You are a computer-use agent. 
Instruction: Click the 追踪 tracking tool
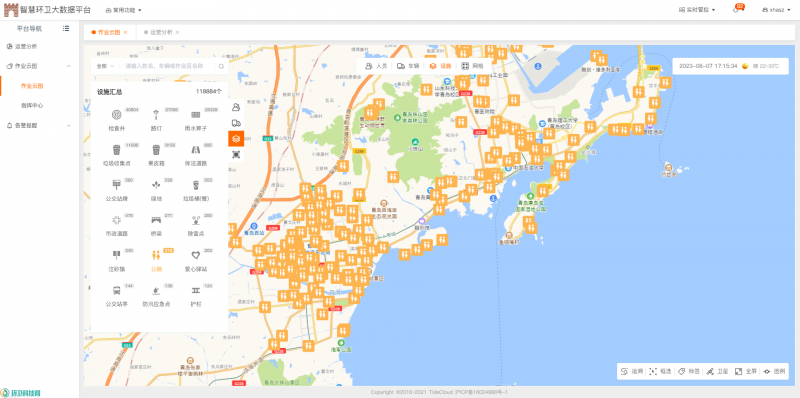(632, 371)
